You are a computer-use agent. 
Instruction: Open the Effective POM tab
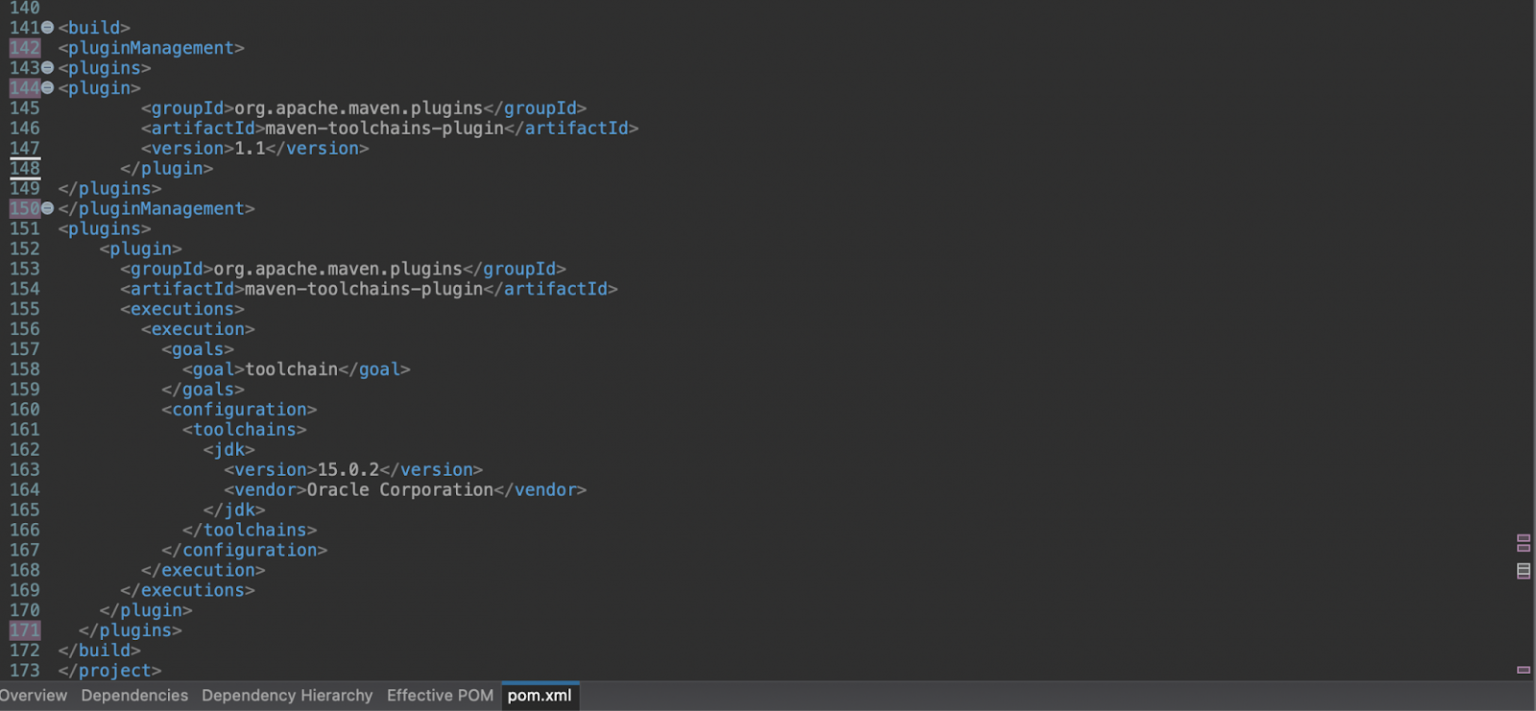tap(440, 695)
